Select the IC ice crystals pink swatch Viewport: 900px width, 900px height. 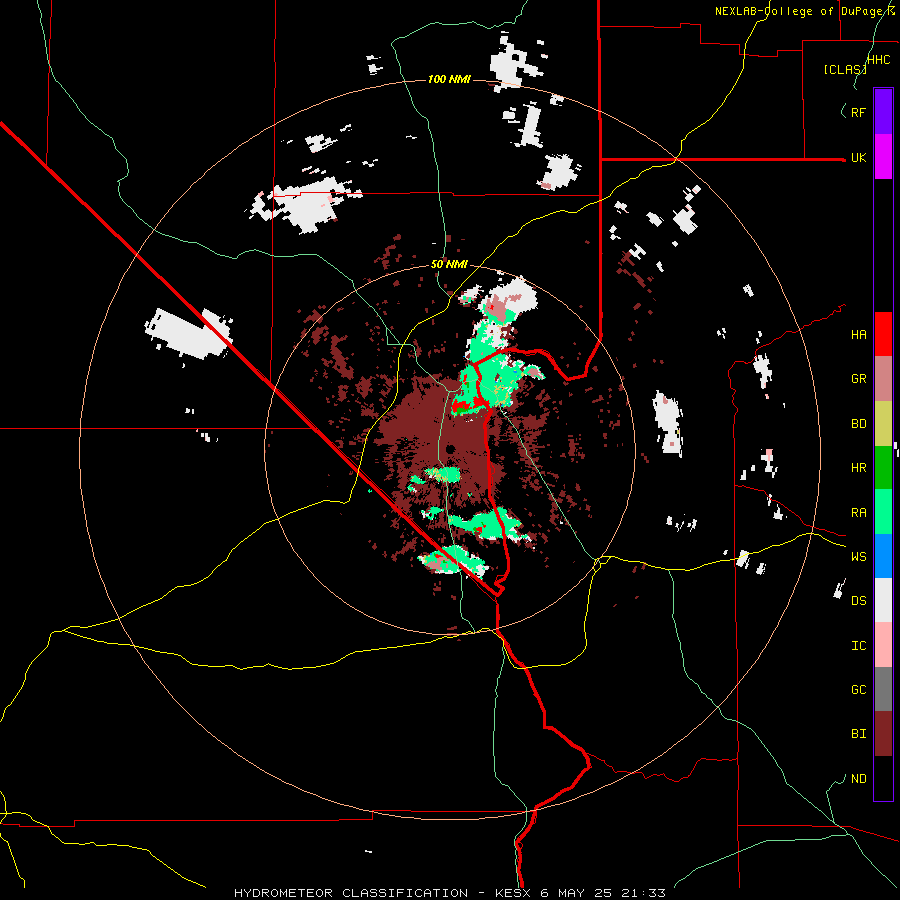[x=883, y=645]
